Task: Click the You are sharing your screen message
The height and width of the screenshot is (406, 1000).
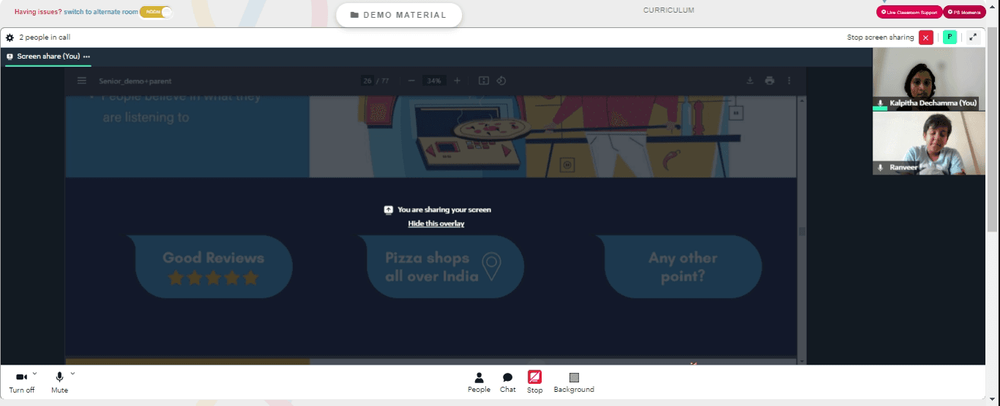Action: [x=444, y=210]
